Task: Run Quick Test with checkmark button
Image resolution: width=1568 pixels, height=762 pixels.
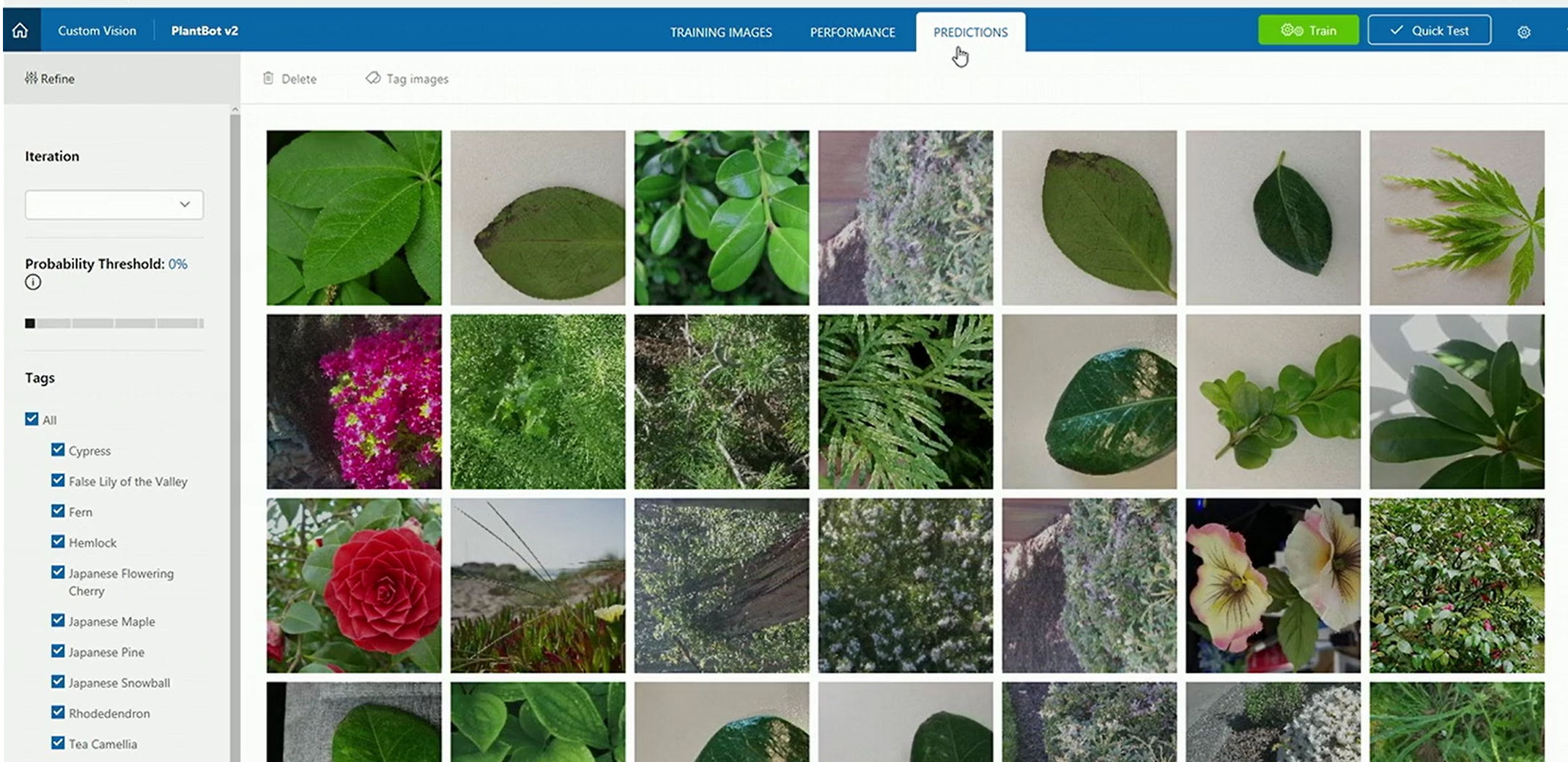Action: (1428, 31)
